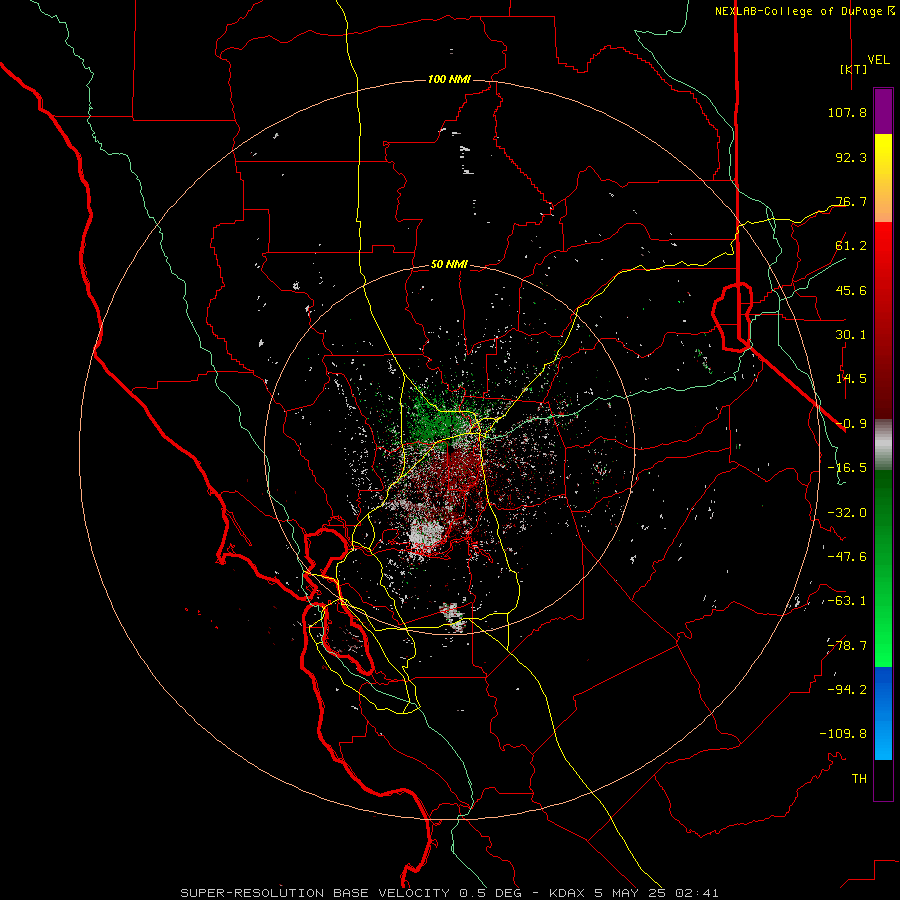
Task: Click the -32.0 velocity scale value
Action: point(847,513)
